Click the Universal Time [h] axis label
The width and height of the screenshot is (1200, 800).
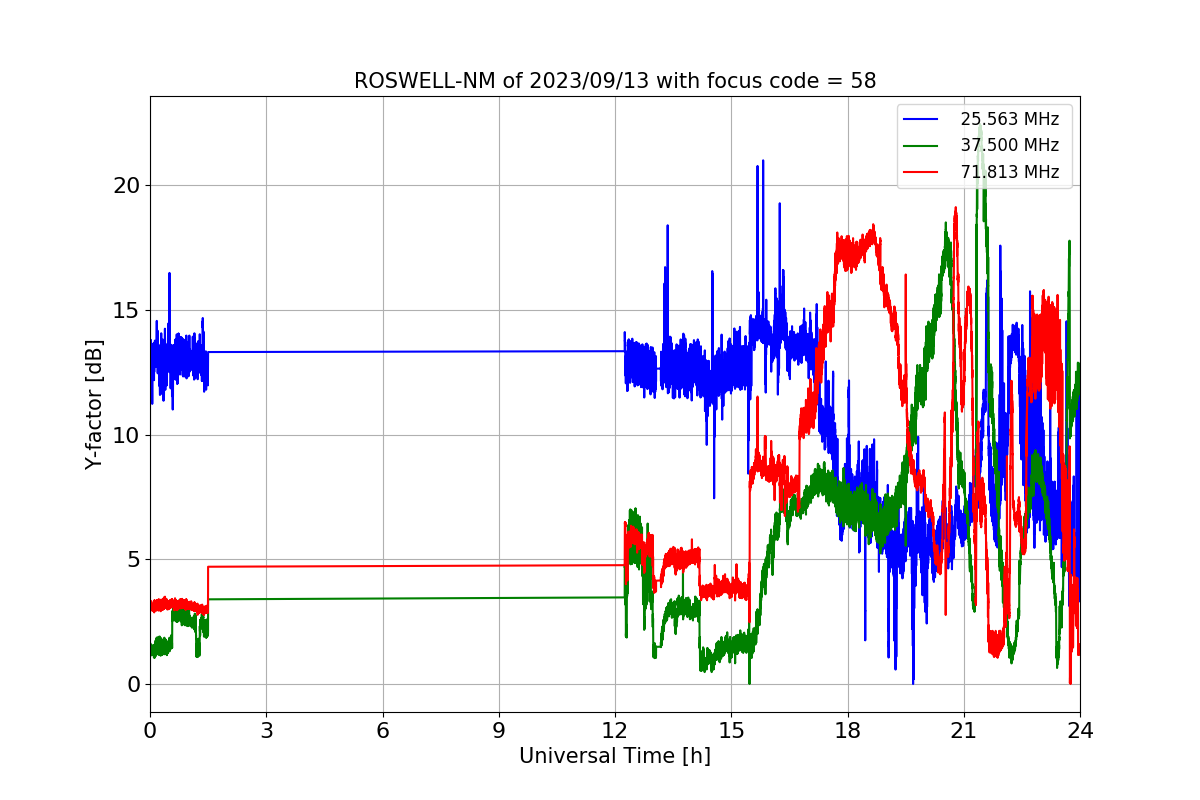615,757
